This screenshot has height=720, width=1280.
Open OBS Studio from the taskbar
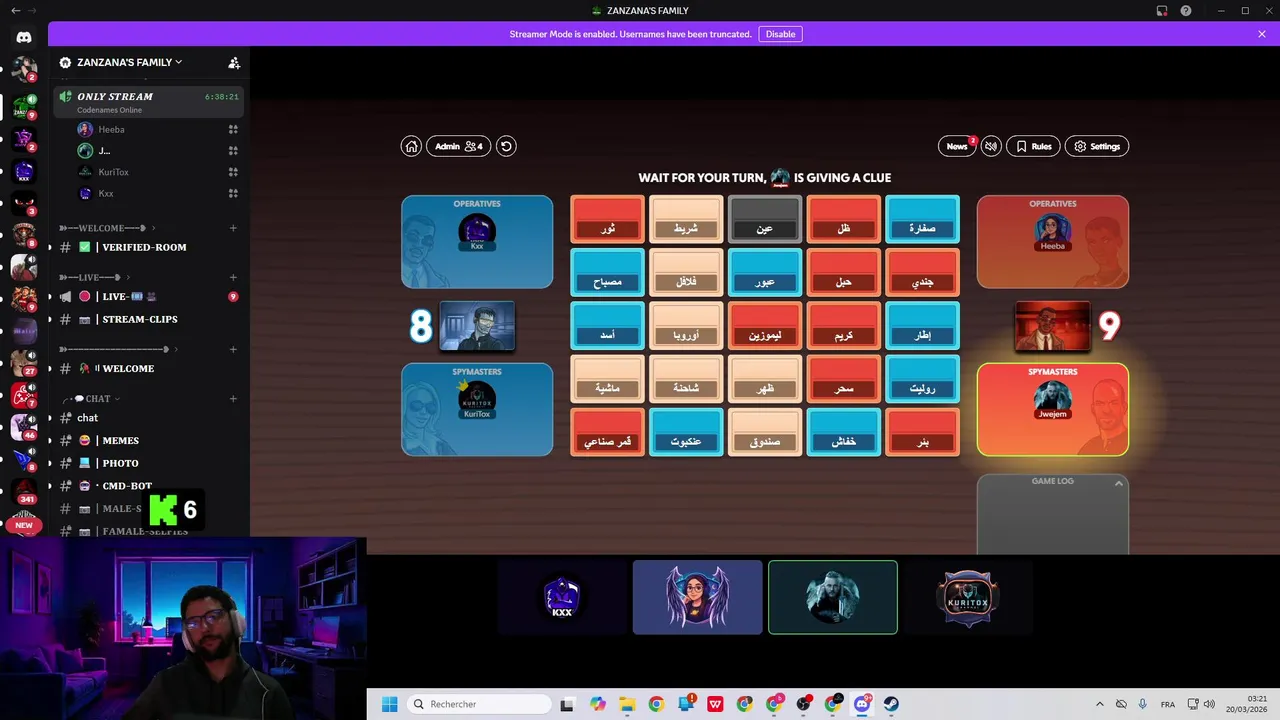click(x=803, y=704)
